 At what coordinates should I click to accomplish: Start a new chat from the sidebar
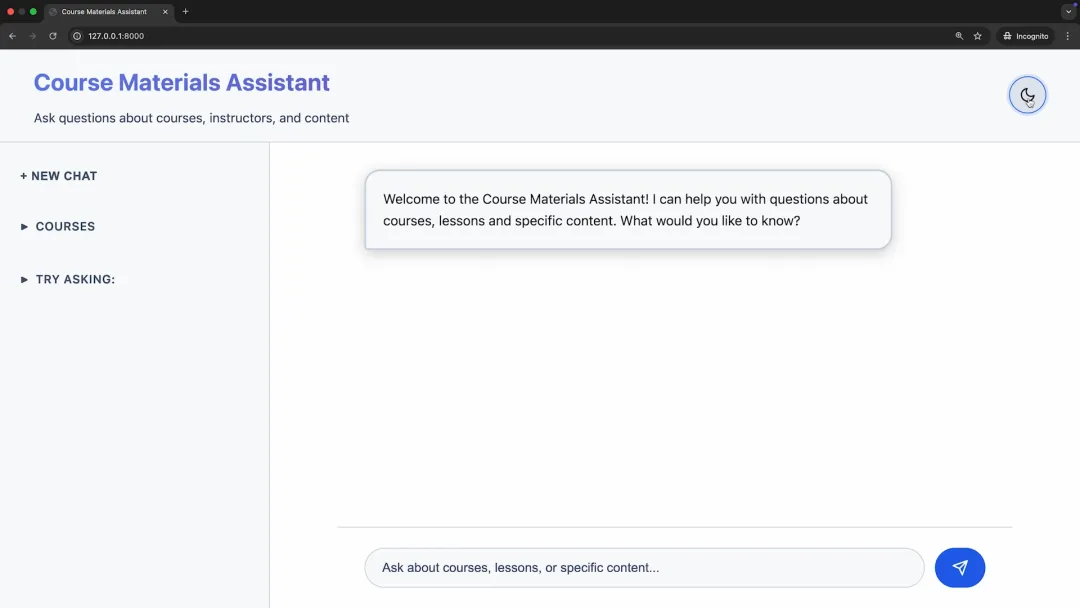click(x=59, y=176)
